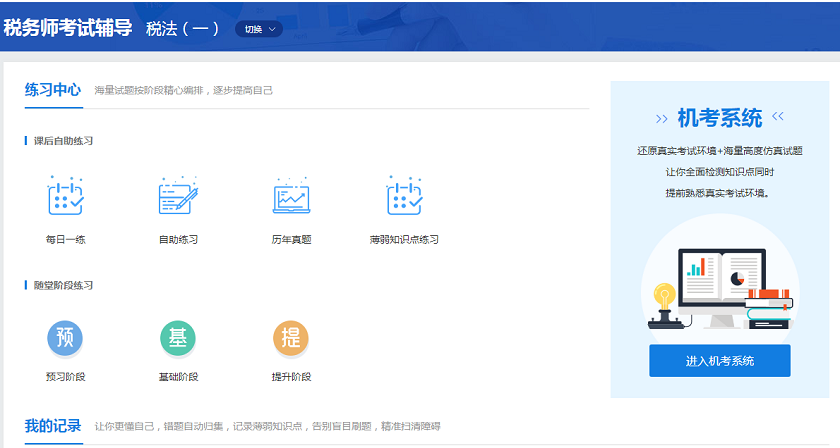The image size is (840, 448).
Task: Open the 薄弱知识点练习 icon
Action: coord(404,196)
